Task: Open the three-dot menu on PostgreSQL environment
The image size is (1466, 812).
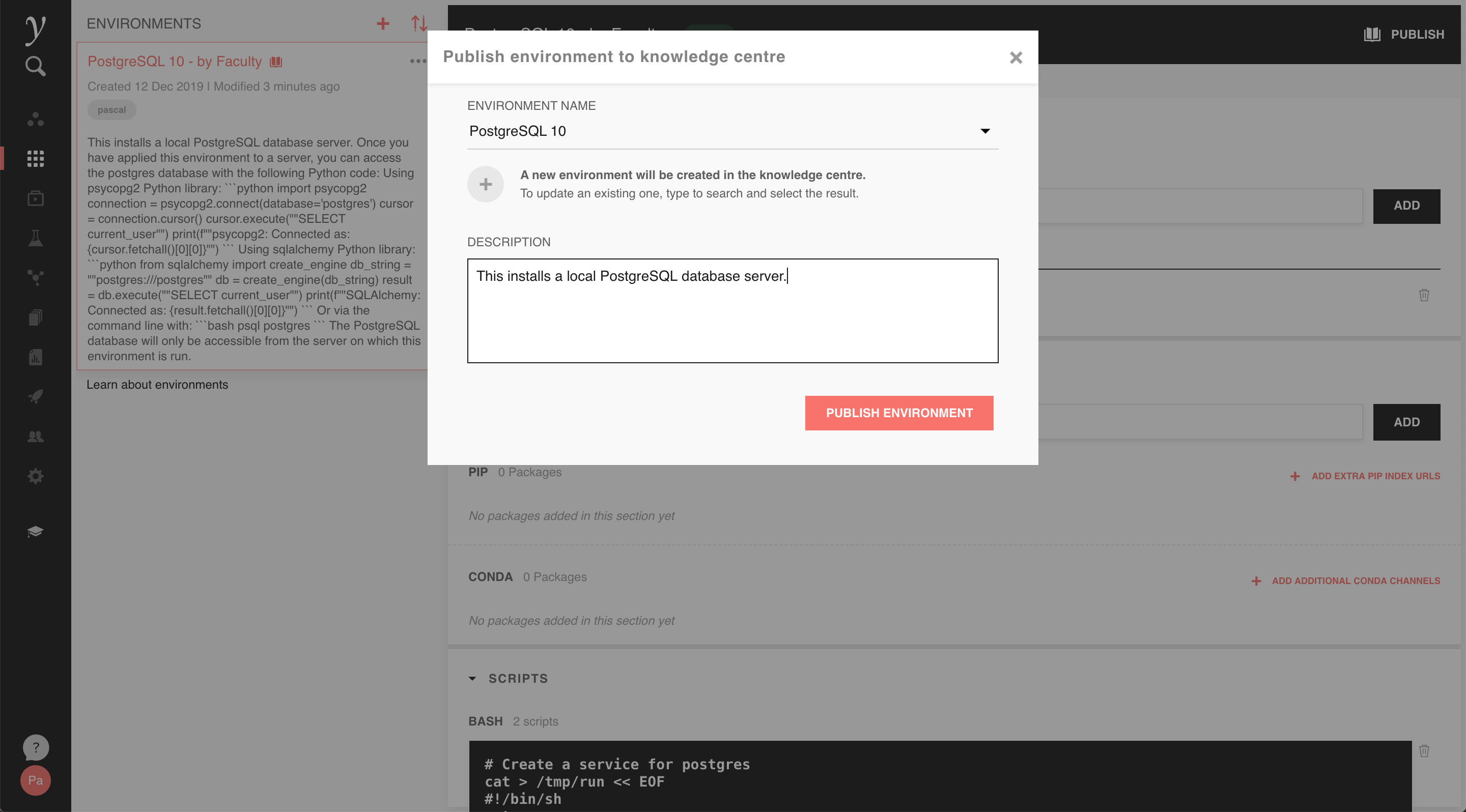Action: pyautogui.click(x=418, y=61)
